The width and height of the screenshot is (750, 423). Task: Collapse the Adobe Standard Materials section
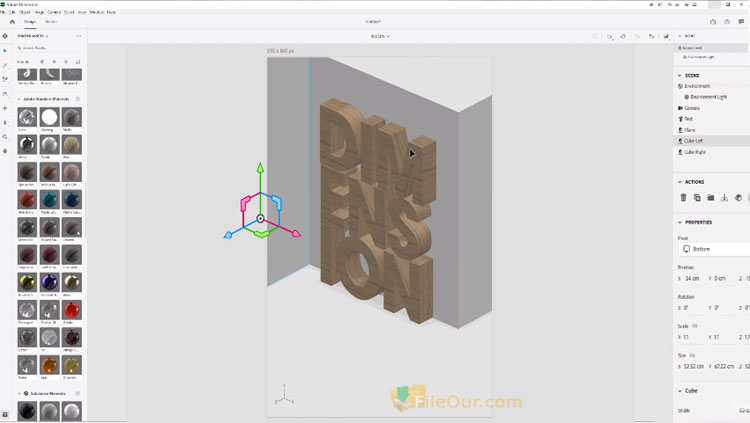tap(19, 99)
